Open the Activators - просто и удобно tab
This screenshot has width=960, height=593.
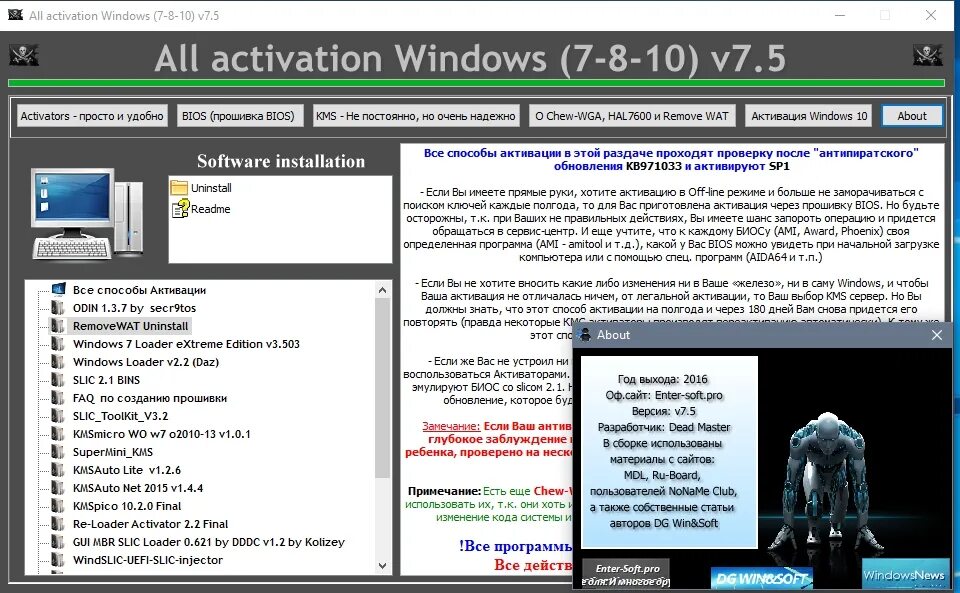[x=92, y=116]
